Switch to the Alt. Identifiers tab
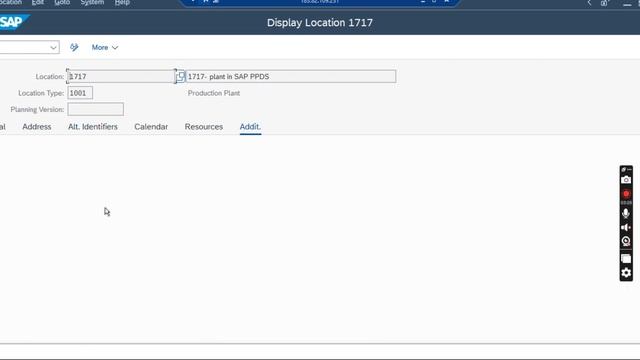This screenshot has width=640, height=360. 93,127
